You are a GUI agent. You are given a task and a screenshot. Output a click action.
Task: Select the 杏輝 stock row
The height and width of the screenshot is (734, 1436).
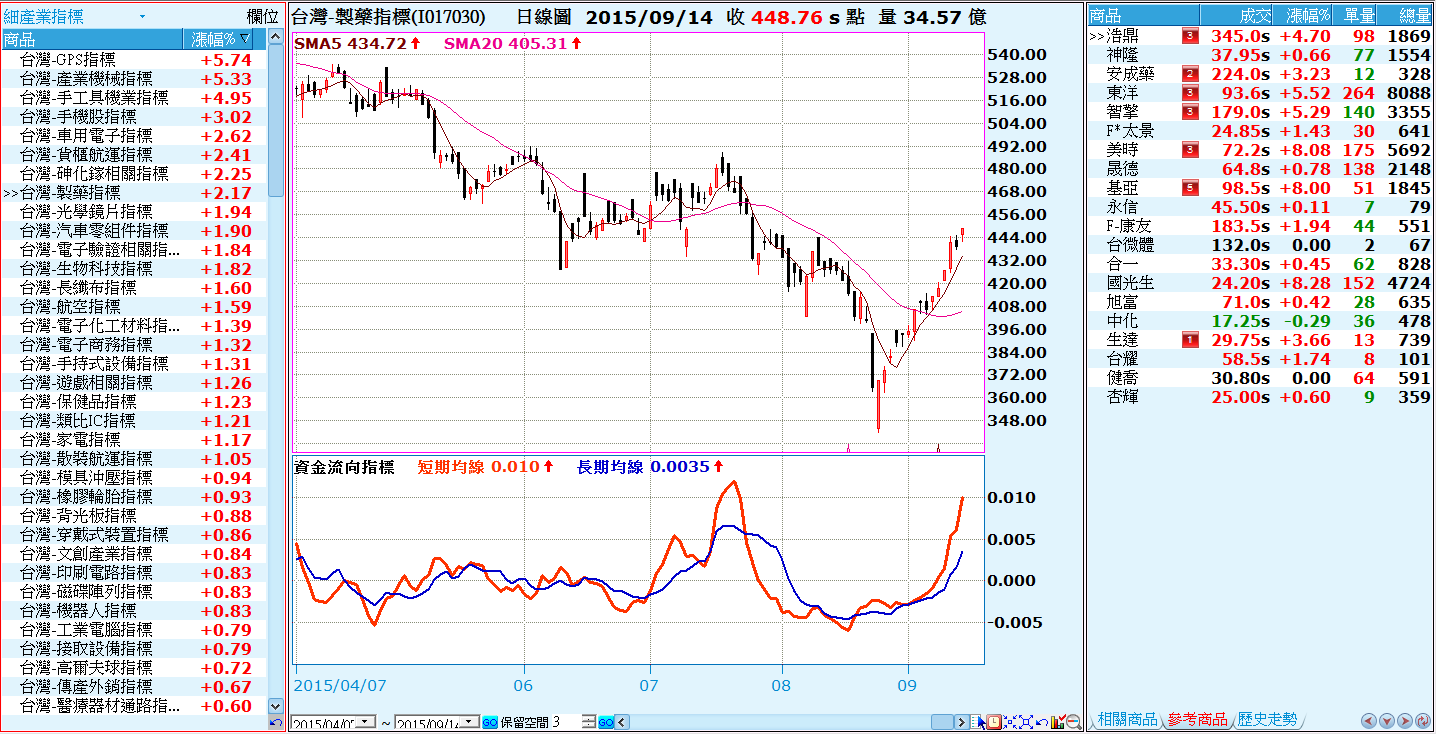pos(1260,397)
